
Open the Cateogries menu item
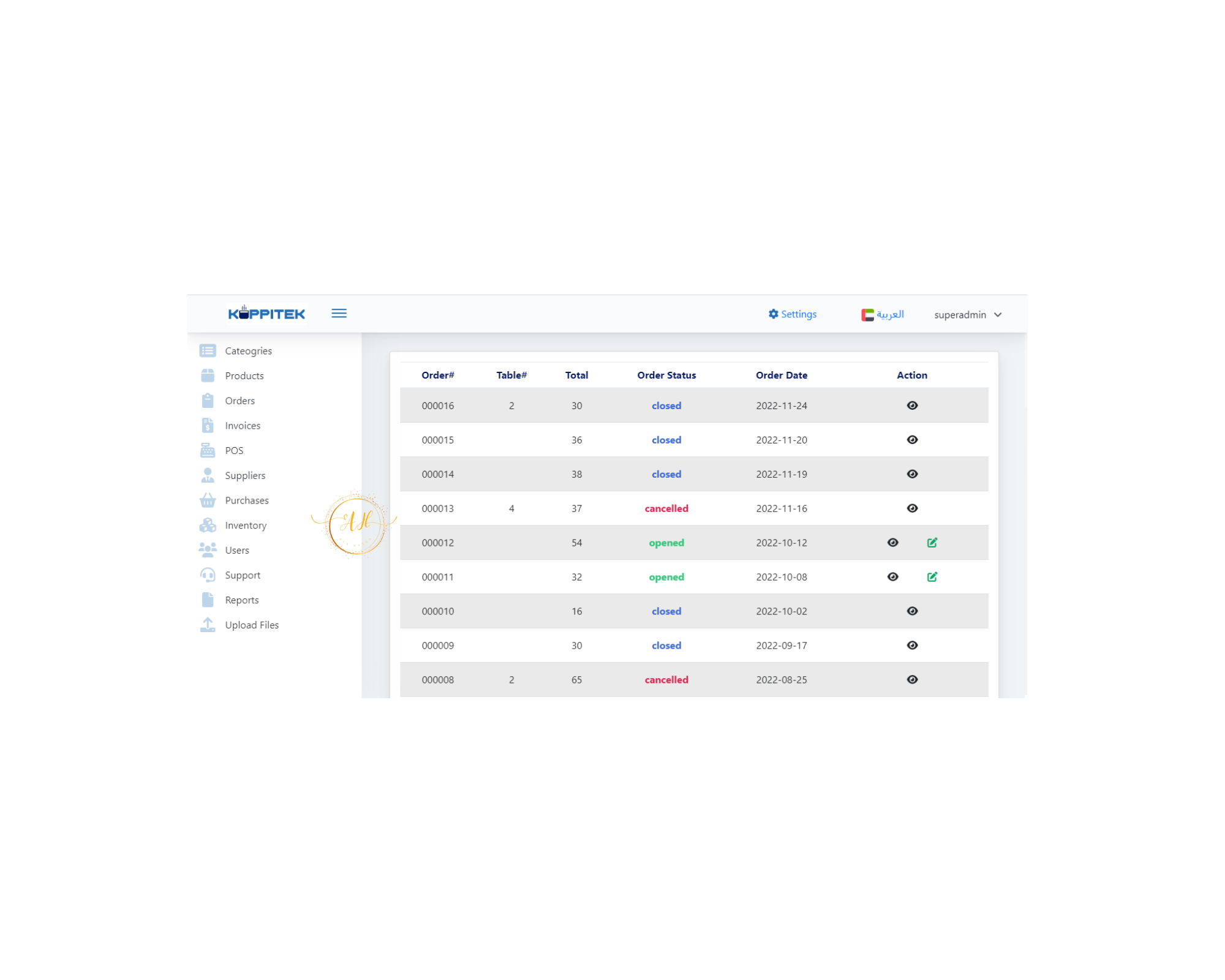pyautogui.click(x=248, y=351)
